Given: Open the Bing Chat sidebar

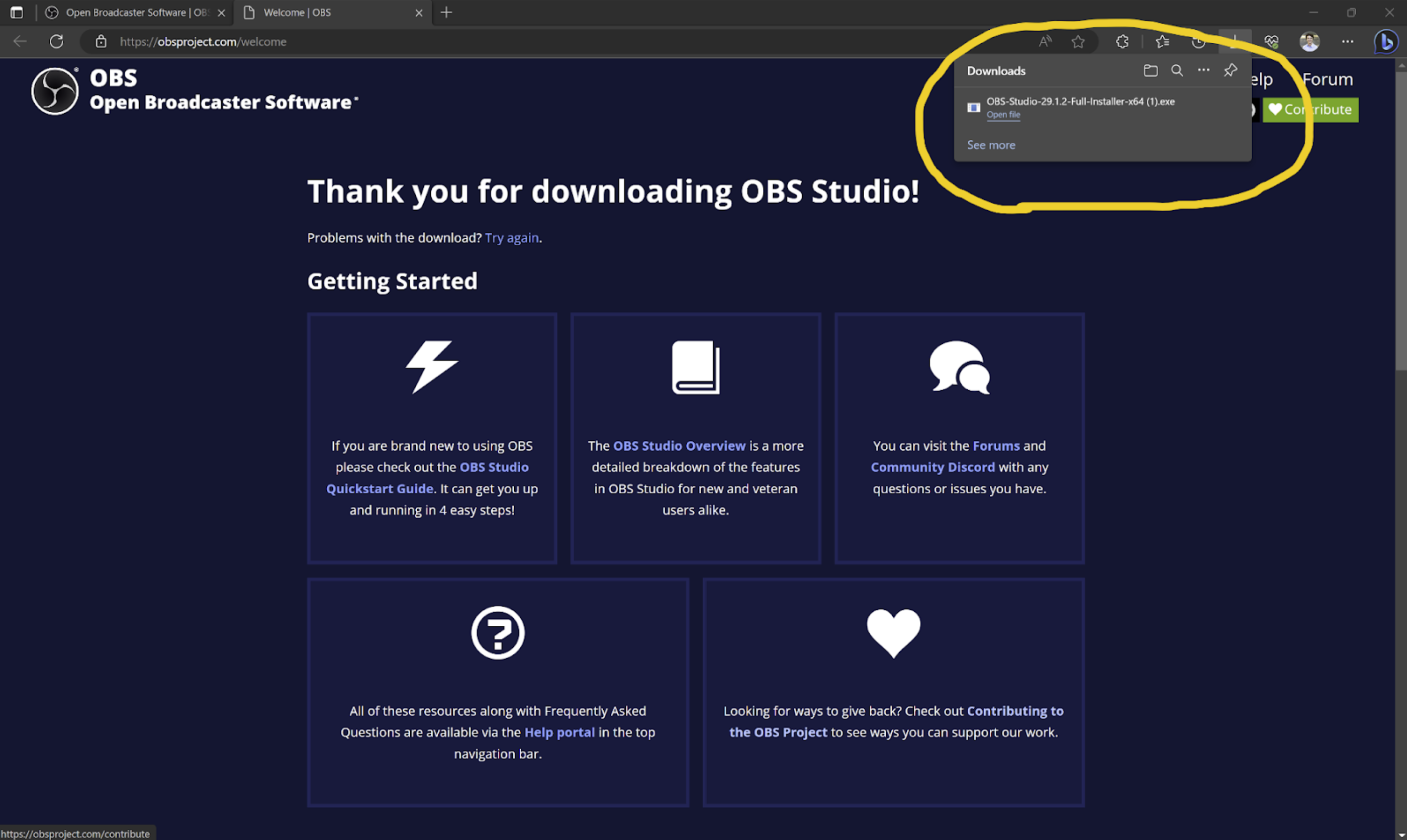Looking at the screenshot, I should (x=1385, y=41).
